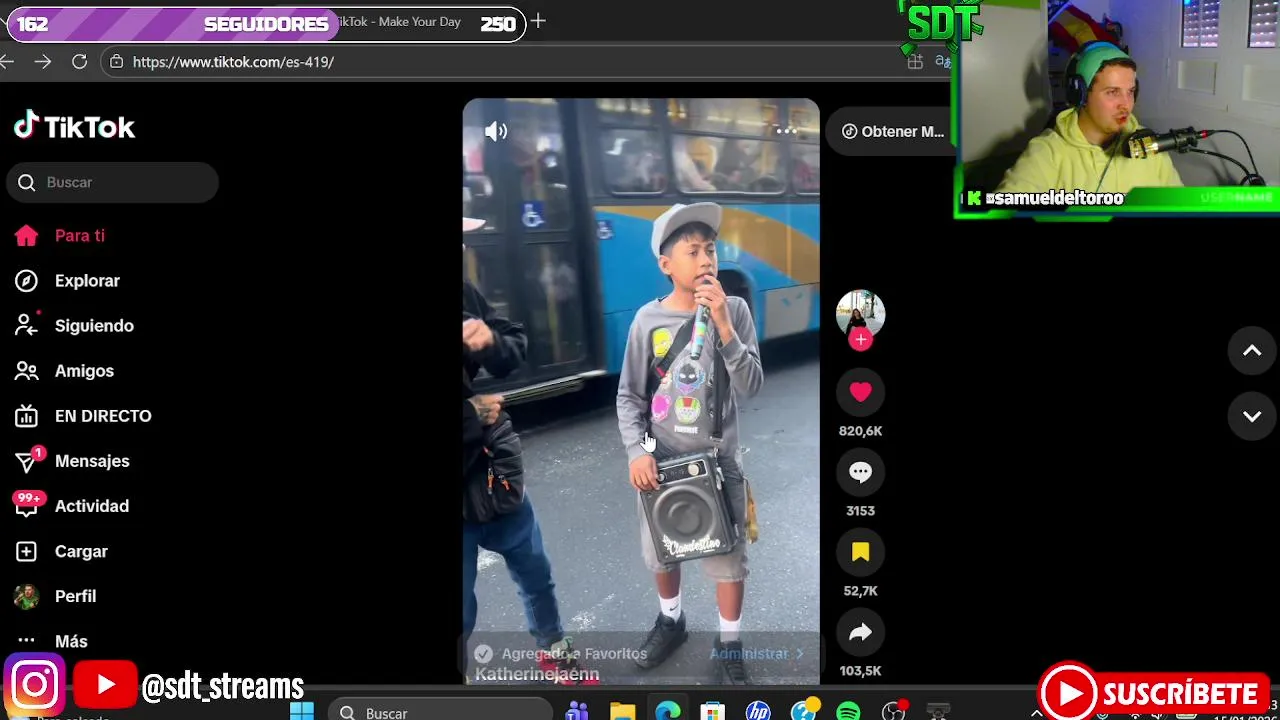Open Cargar upload page
The image size is (1280, 720).
81,551
